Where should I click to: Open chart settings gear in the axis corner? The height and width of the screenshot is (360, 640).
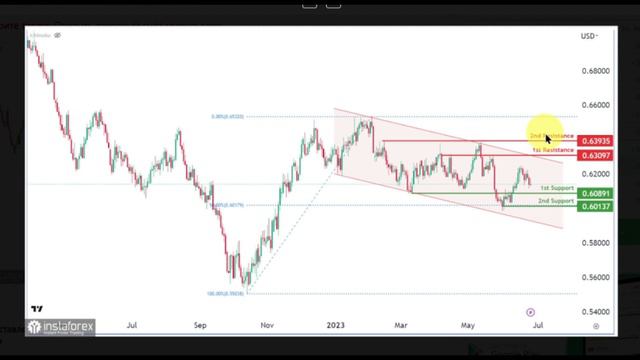point(596,326)
